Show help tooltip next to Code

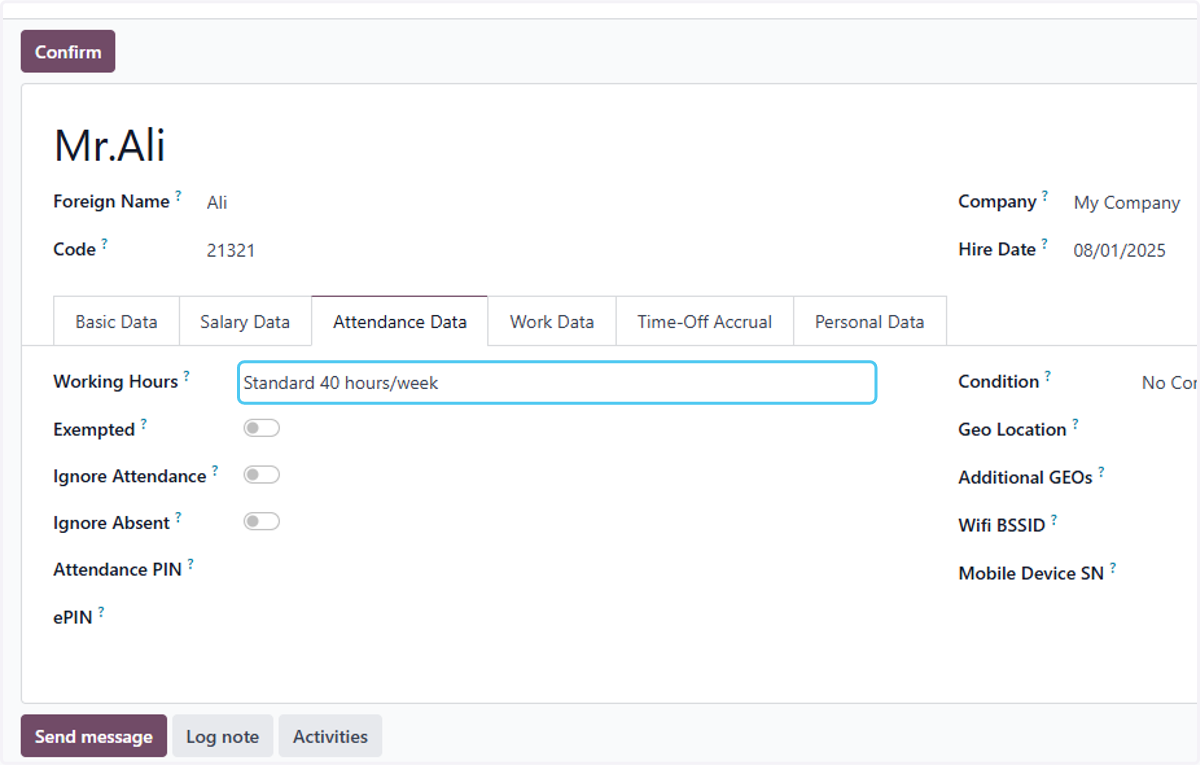coord(105,244)
